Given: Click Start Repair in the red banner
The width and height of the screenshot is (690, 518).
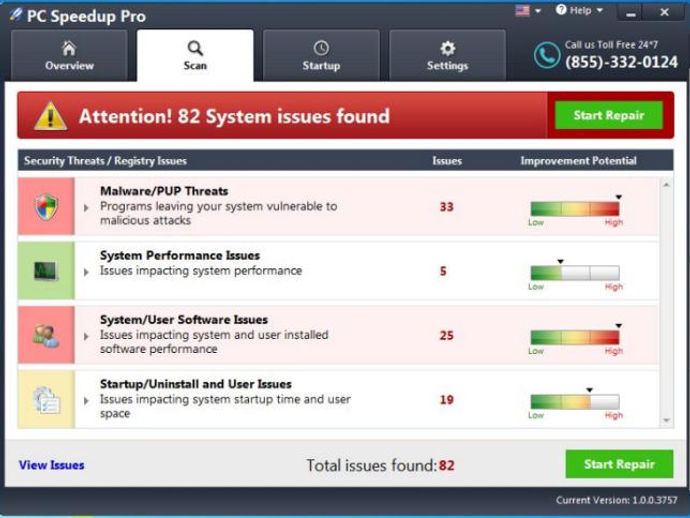Looking at the screenshot, I should (x=609, y=115).
